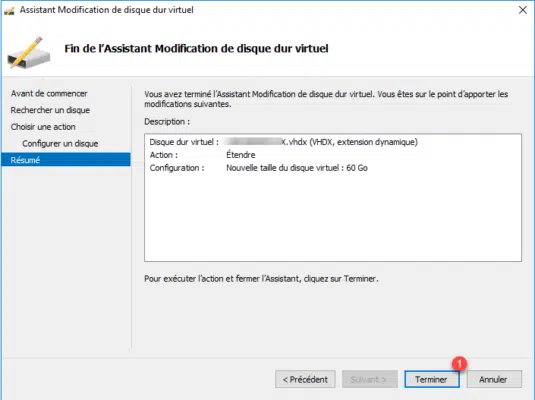Go to the Avant de commencer step
The height and width of the screenshot is (400, 535).
point(49,94)
